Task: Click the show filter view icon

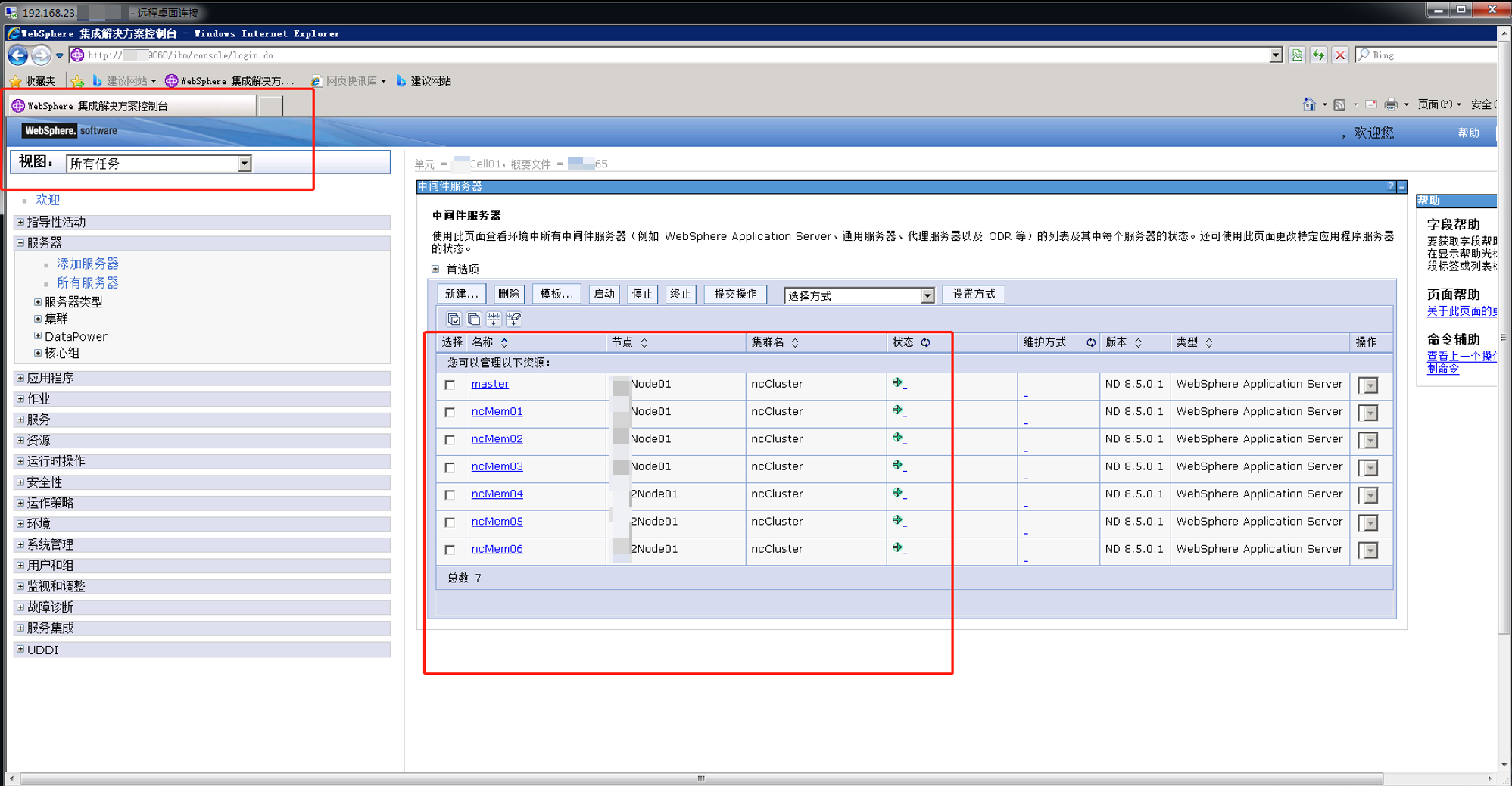Action: click(494, 320)
